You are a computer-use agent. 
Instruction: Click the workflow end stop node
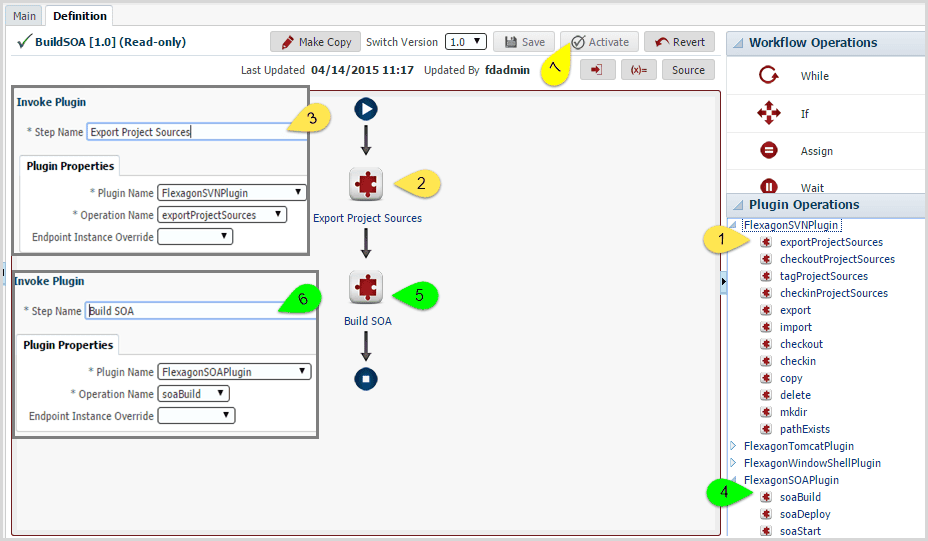tap(366, 379)
